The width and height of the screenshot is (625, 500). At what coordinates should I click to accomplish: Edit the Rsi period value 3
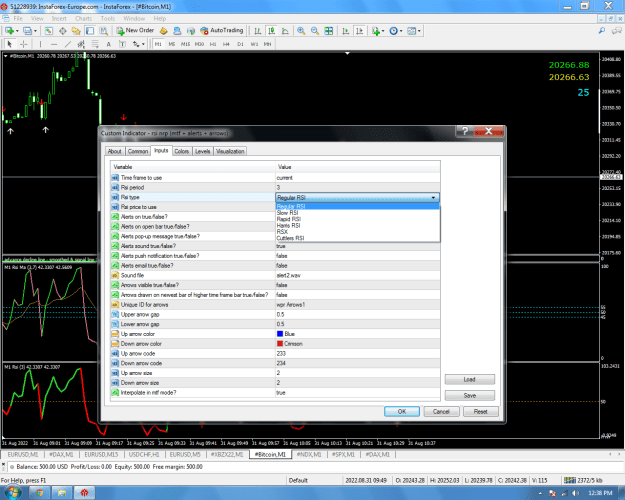point(358,187)
